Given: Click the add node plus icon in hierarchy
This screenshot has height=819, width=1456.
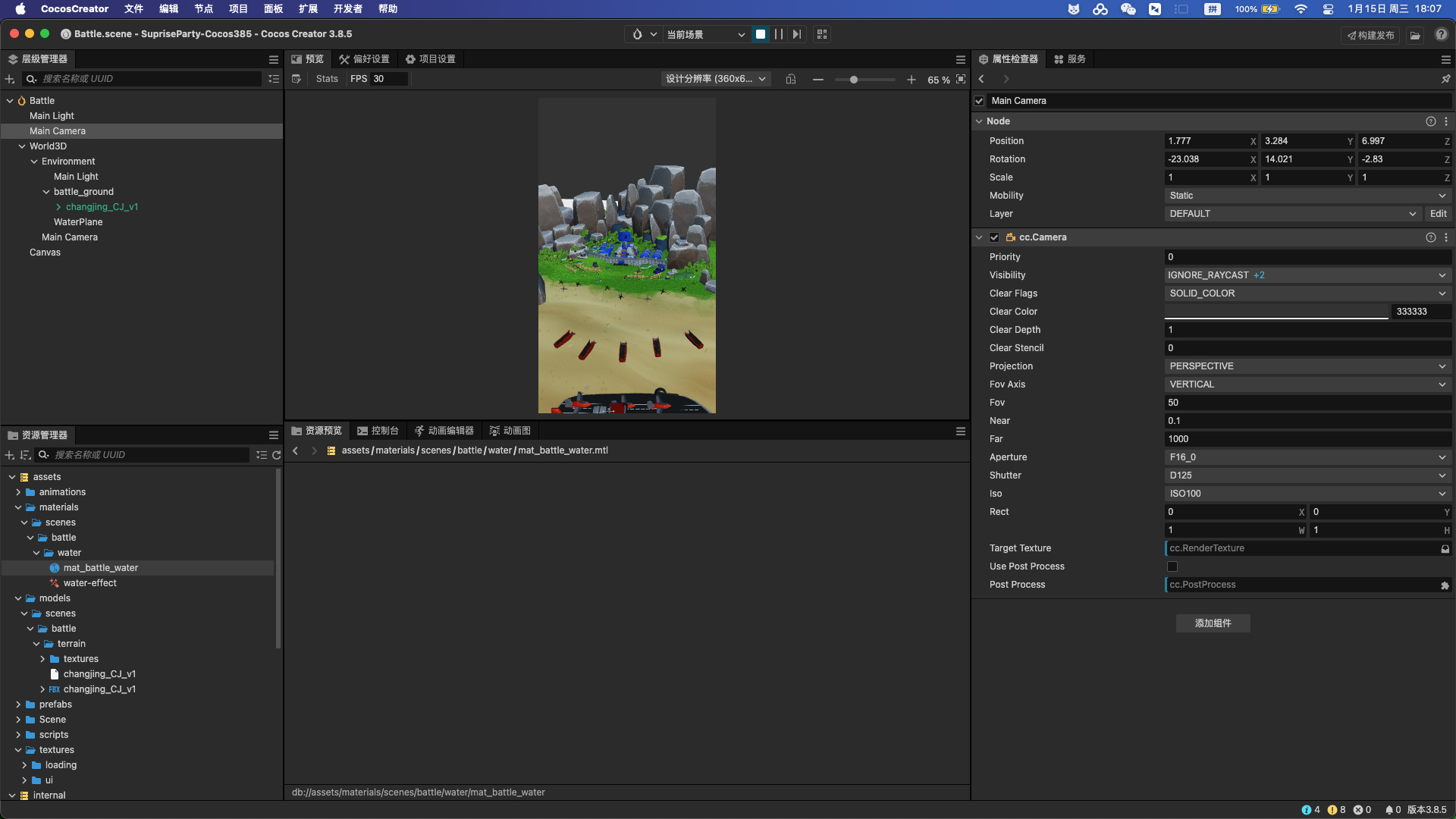Looking at the screenshot, I should point(10,79).
